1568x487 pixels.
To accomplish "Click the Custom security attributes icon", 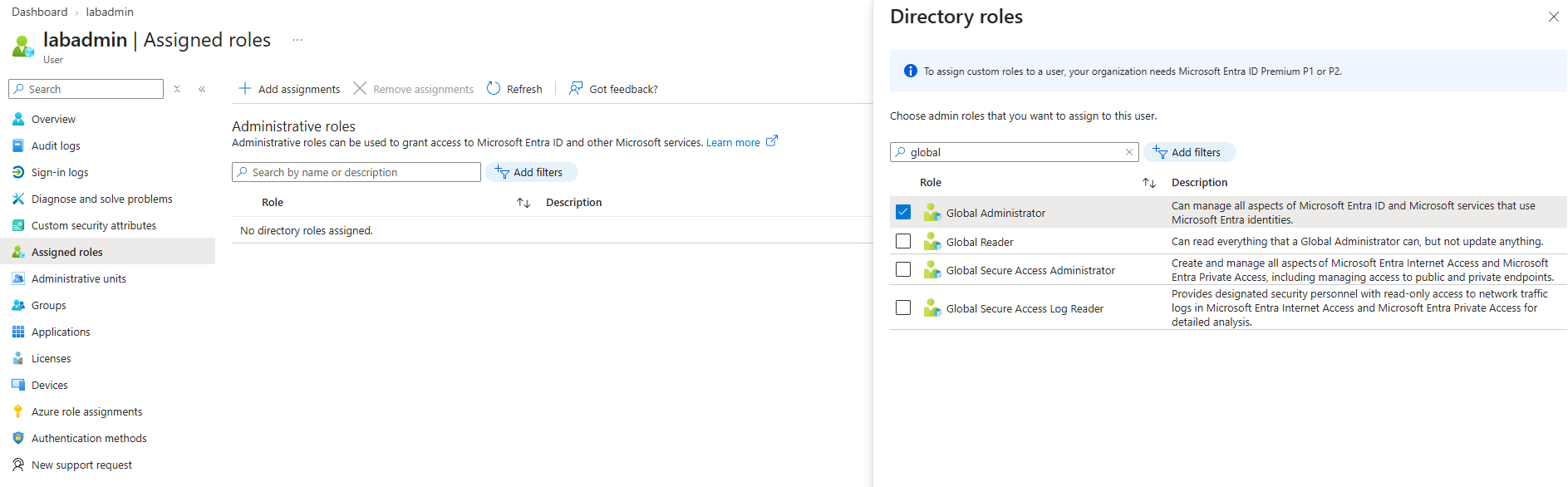I will click(x=18, y=225).
